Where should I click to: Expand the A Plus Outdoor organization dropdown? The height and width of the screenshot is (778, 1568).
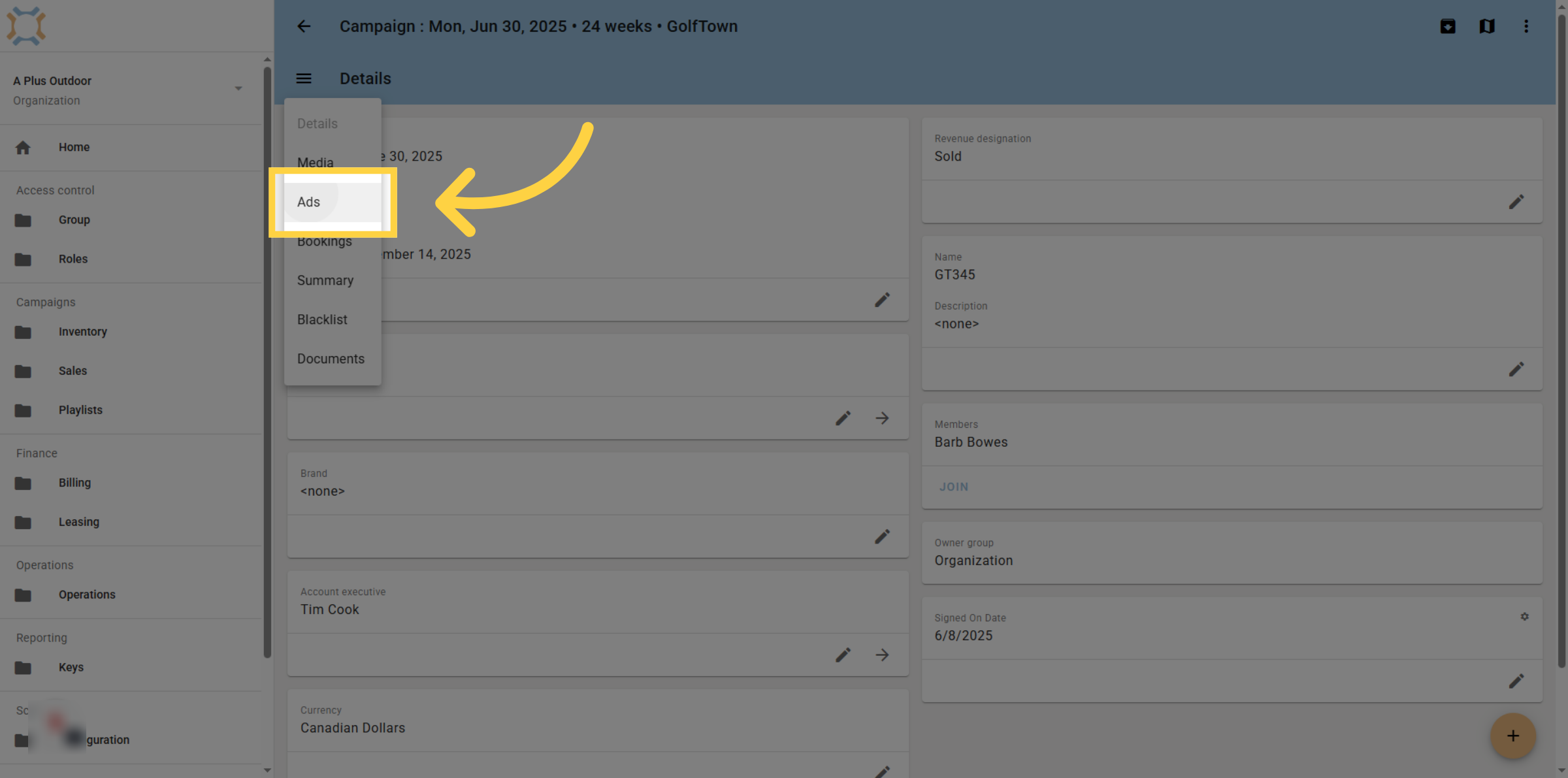[x=238, y=88]
